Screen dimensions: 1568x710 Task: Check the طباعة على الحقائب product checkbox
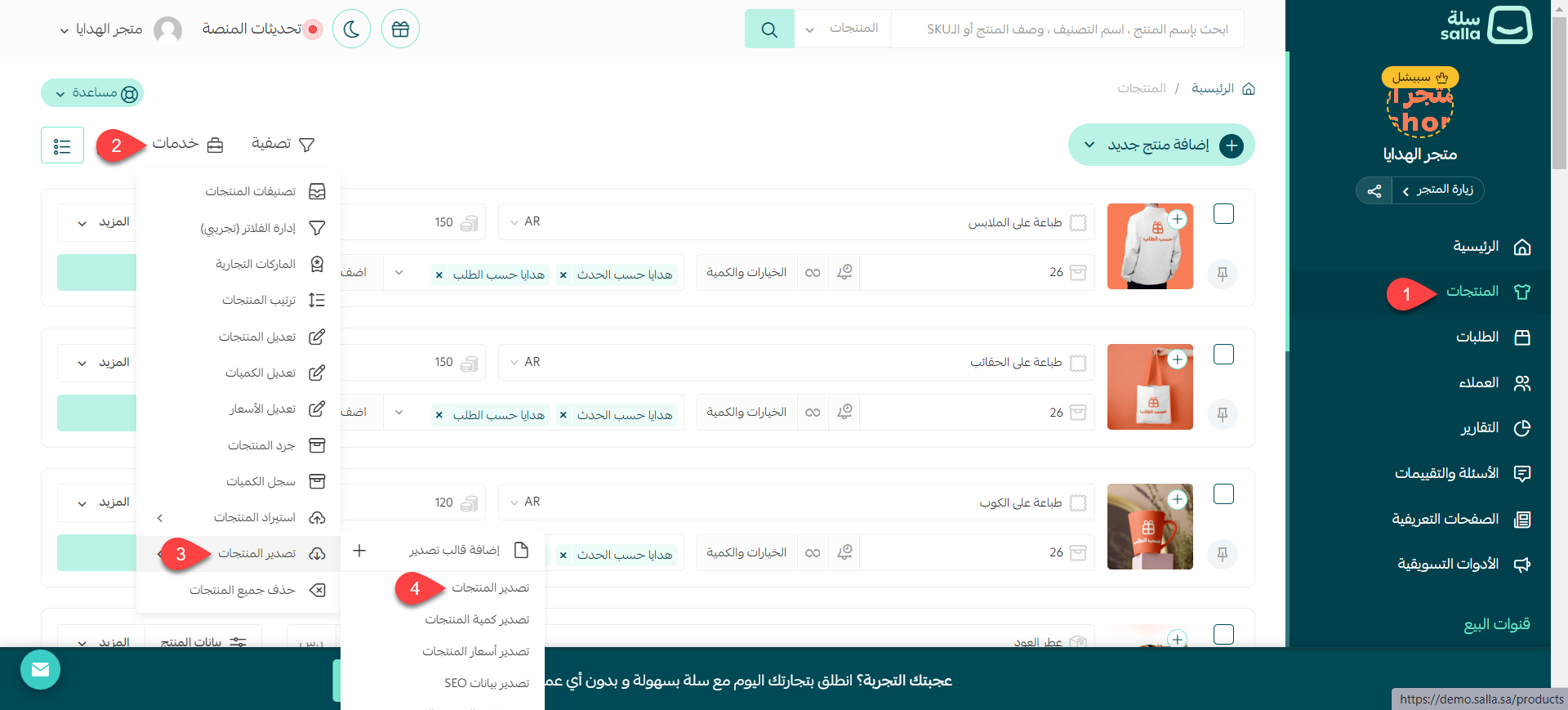click(x=1223, y=355)
